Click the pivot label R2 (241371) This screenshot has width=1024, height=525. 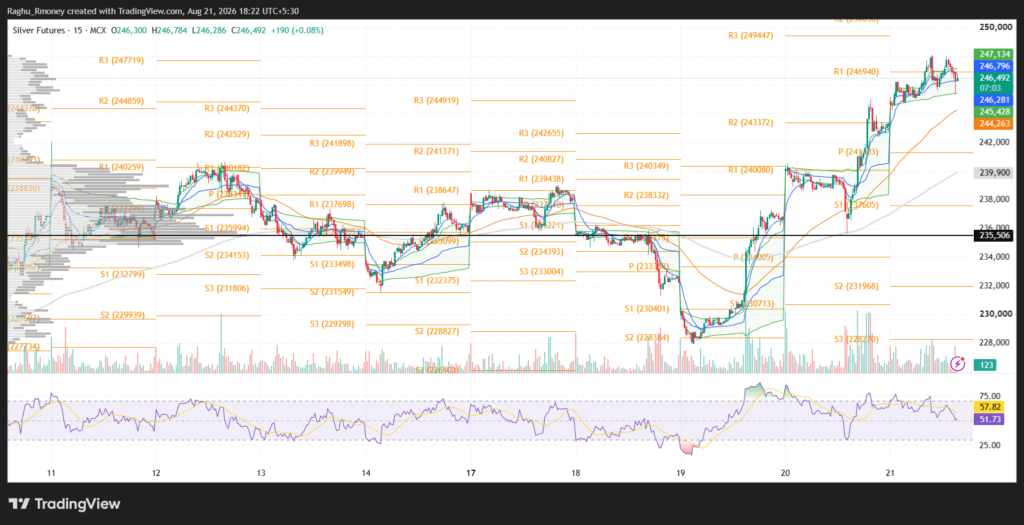436,151
